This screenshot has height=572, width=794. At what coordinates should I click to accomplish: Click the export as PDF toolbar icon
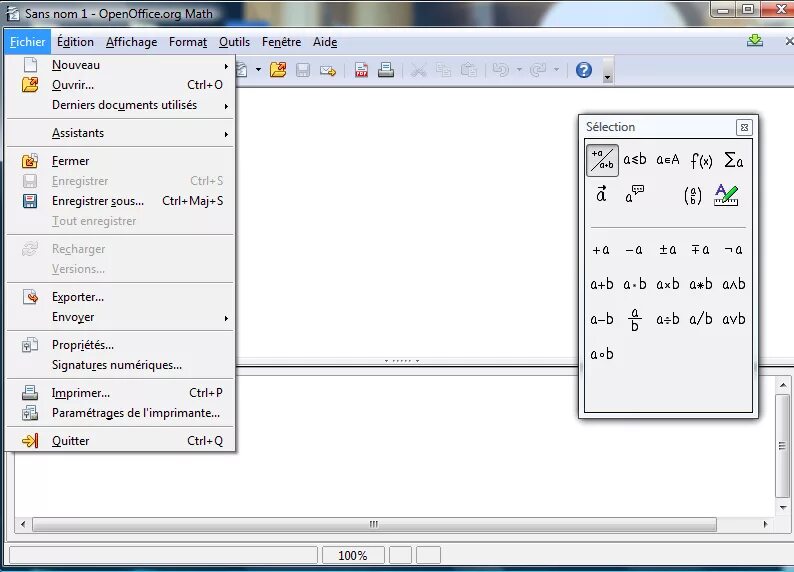point(361,70)
